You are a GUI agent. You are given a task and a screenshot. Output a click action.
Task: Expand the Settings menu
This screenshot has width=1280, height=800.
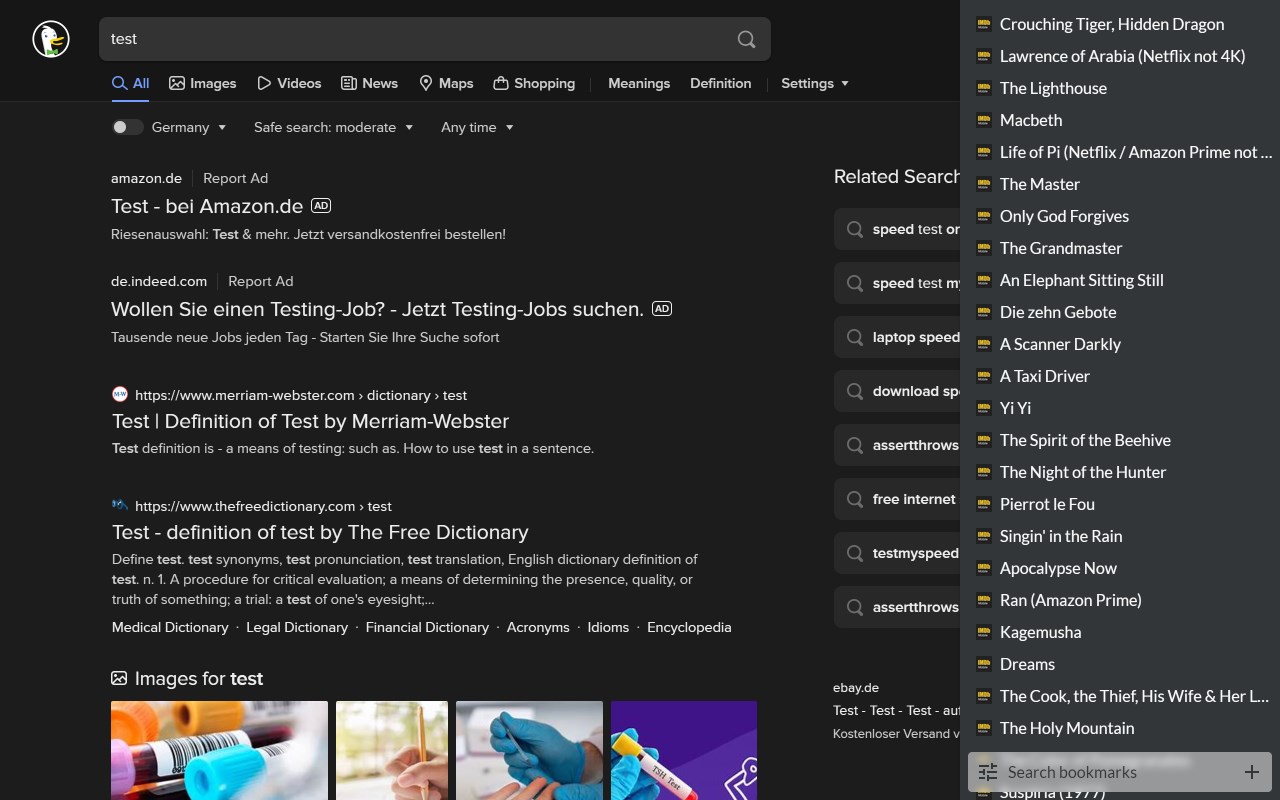point(815,83)
